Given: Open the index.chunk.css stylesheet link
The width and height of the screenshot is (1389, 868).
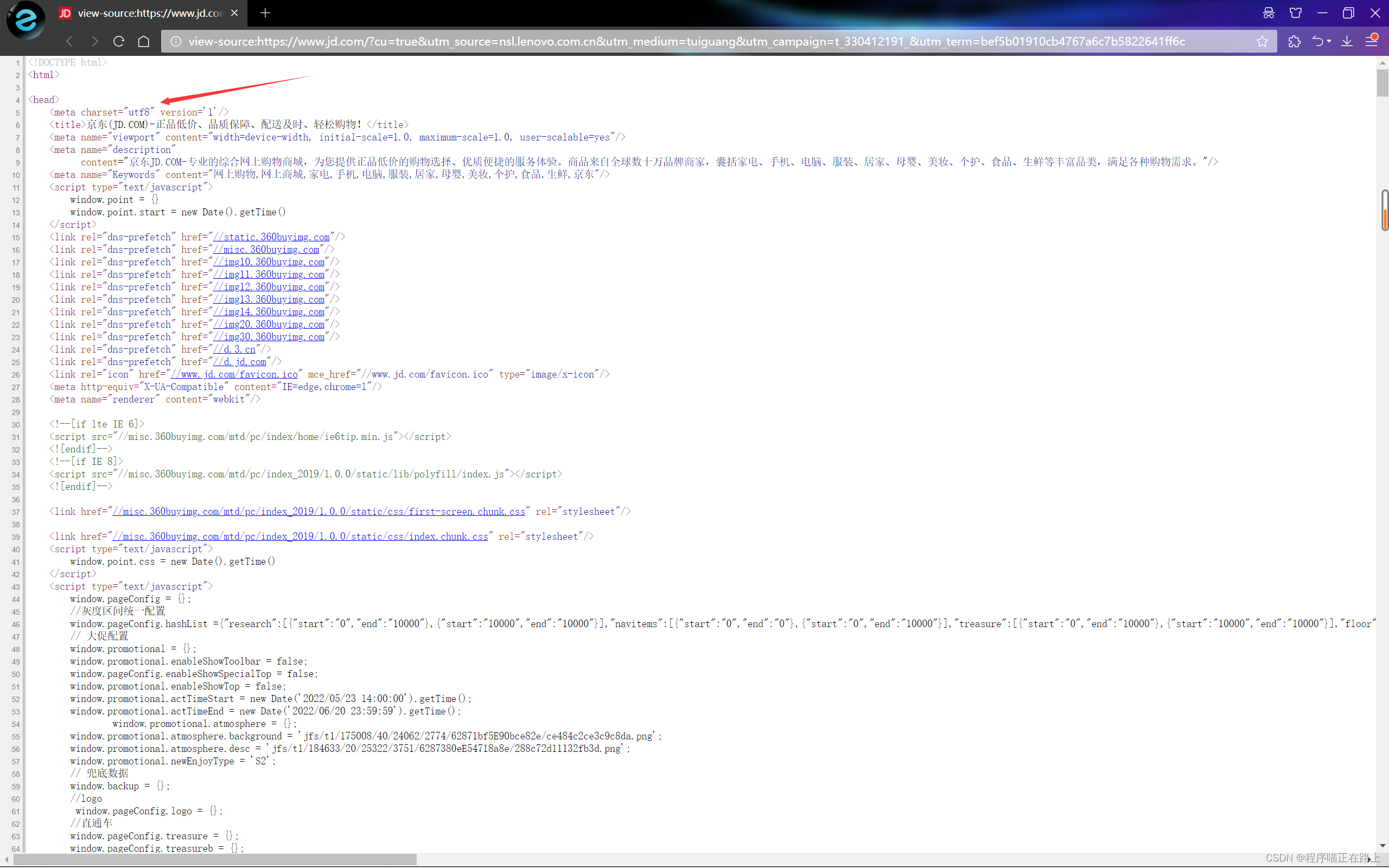Looking at the screenshot, I should [300, 537].
